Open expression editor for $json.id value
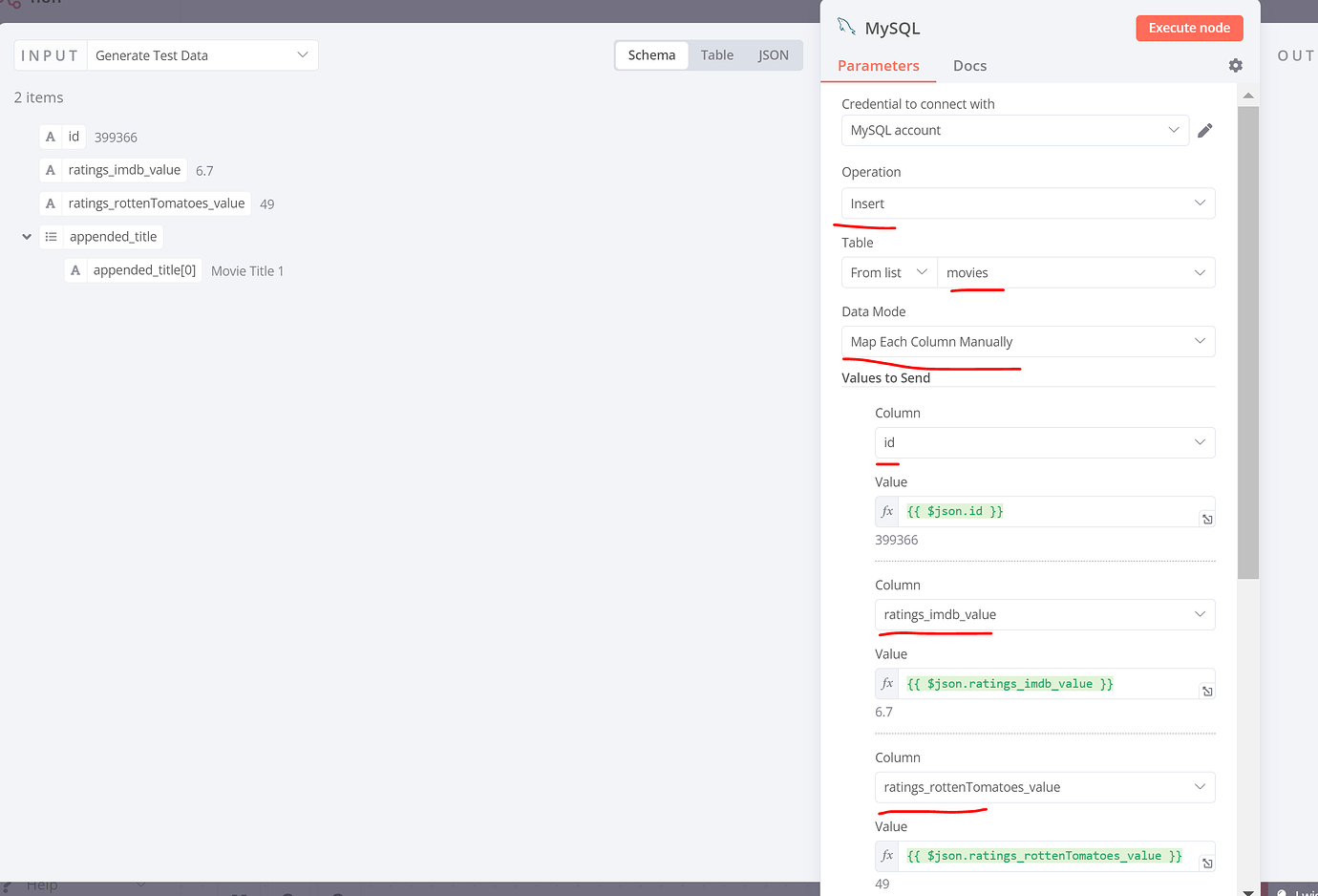 pos(1207,519)
